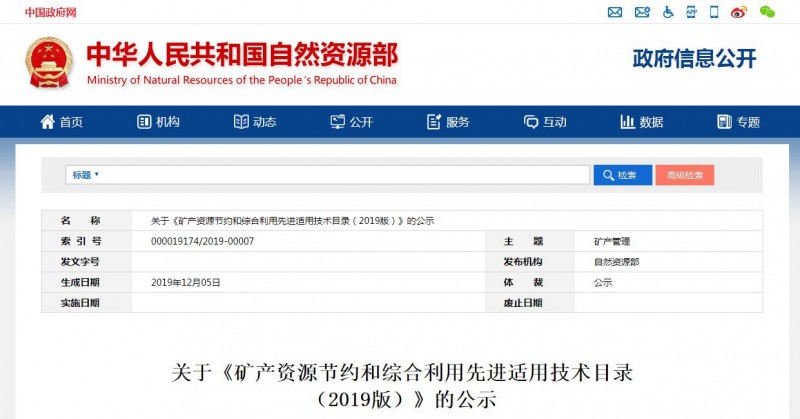800x419 pixels.
Task: Click the national emblem logo
Action: [48, 63]
